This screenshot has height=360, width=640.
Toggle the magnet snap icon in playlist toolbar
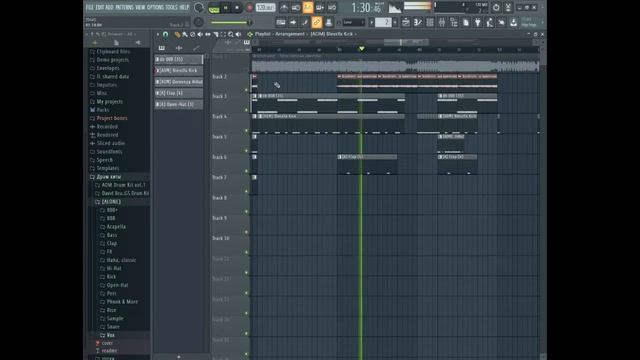click(166, 34)
